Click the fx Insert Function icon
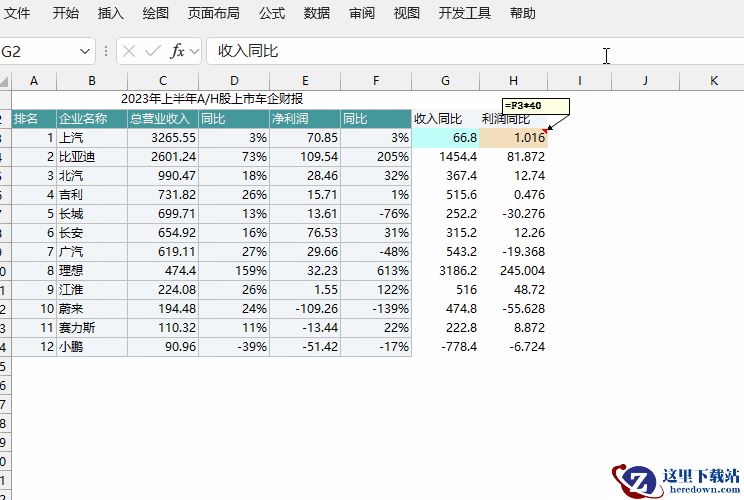 point(177,51)
